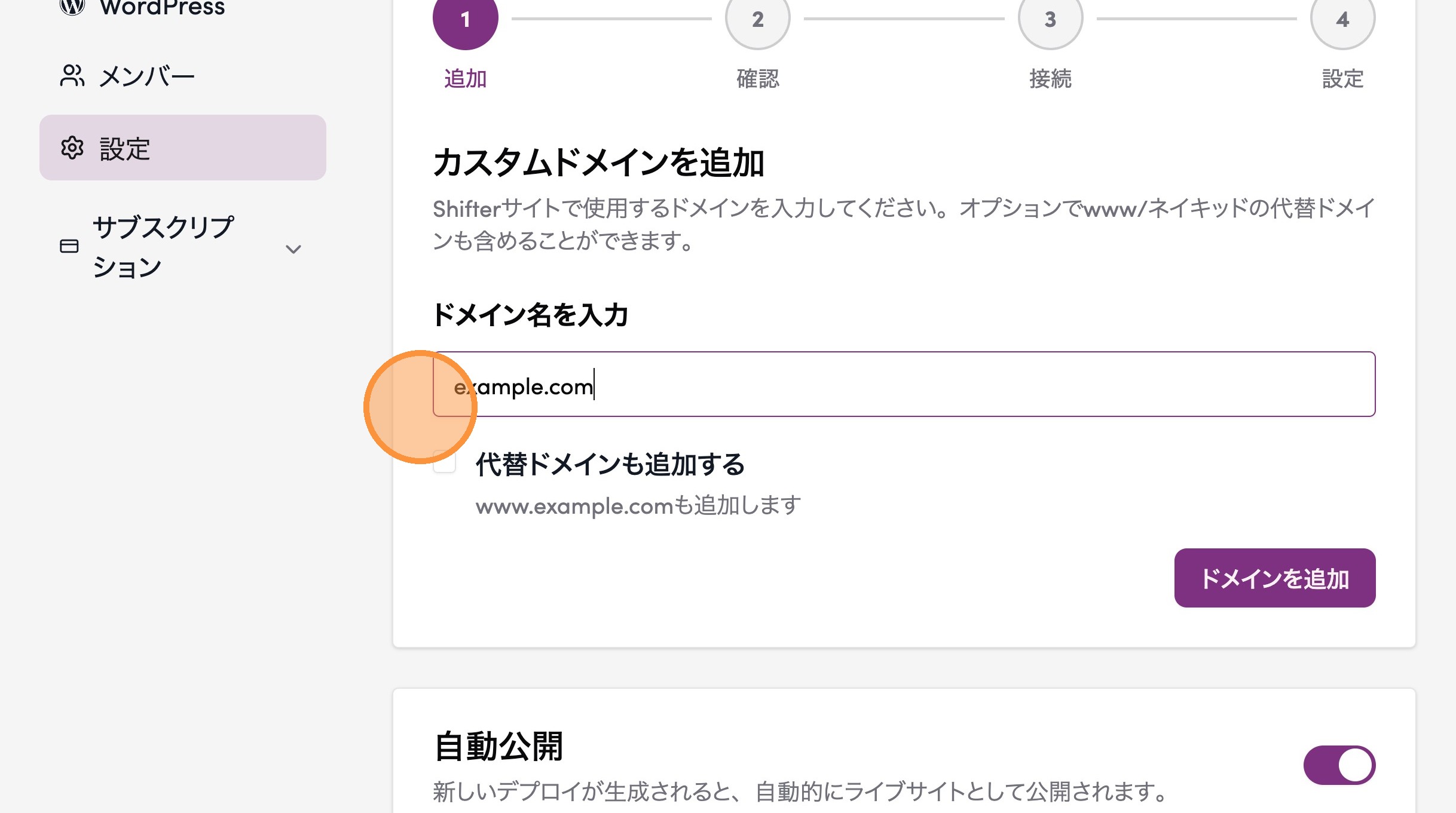Click the ドメインを追加 button
Image resolution: width=1456 pixels, height=813 pixels.
tap(1274, 578)
